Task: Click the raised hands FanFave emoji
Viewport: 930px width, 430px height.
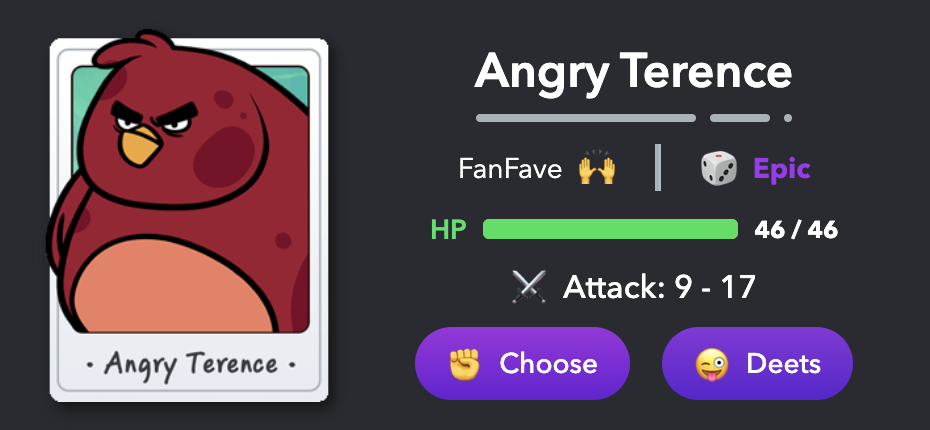Action: [x=597, y=168]
